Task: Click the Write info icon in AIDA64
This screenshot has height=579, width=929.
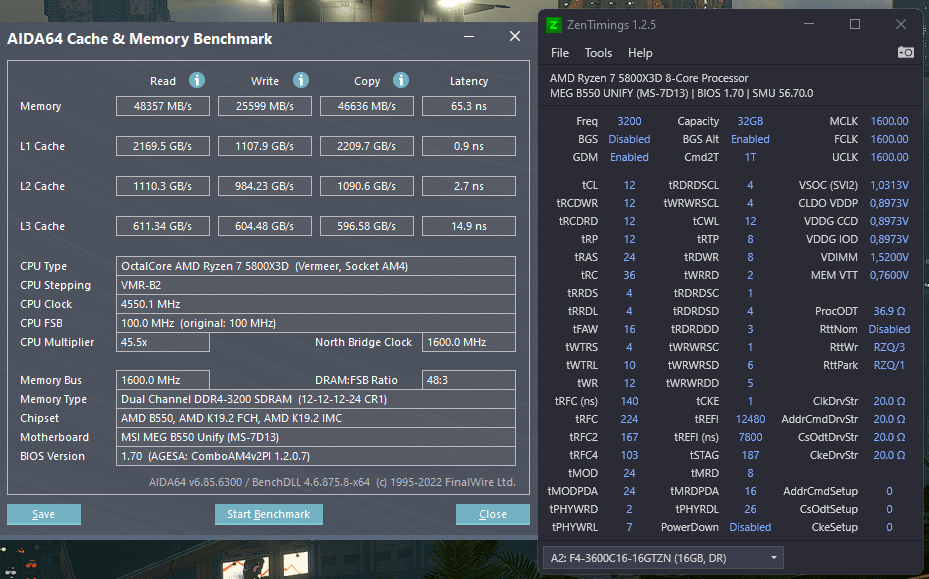Action: [301, 80]
